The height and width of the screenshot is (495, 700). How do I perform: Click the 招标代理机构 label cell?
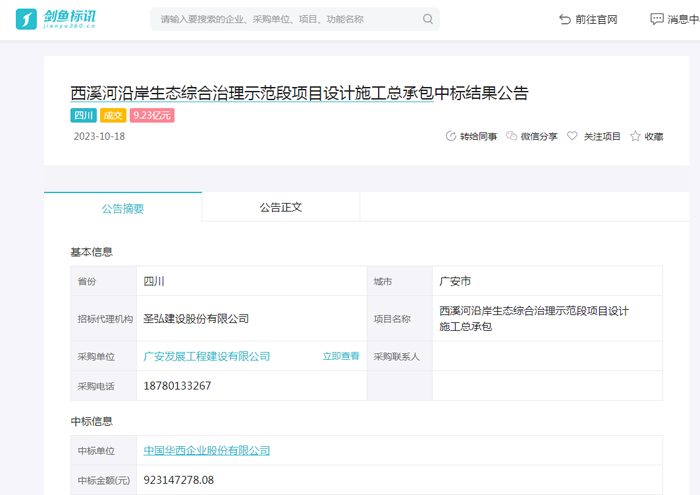tap(104, 319)
